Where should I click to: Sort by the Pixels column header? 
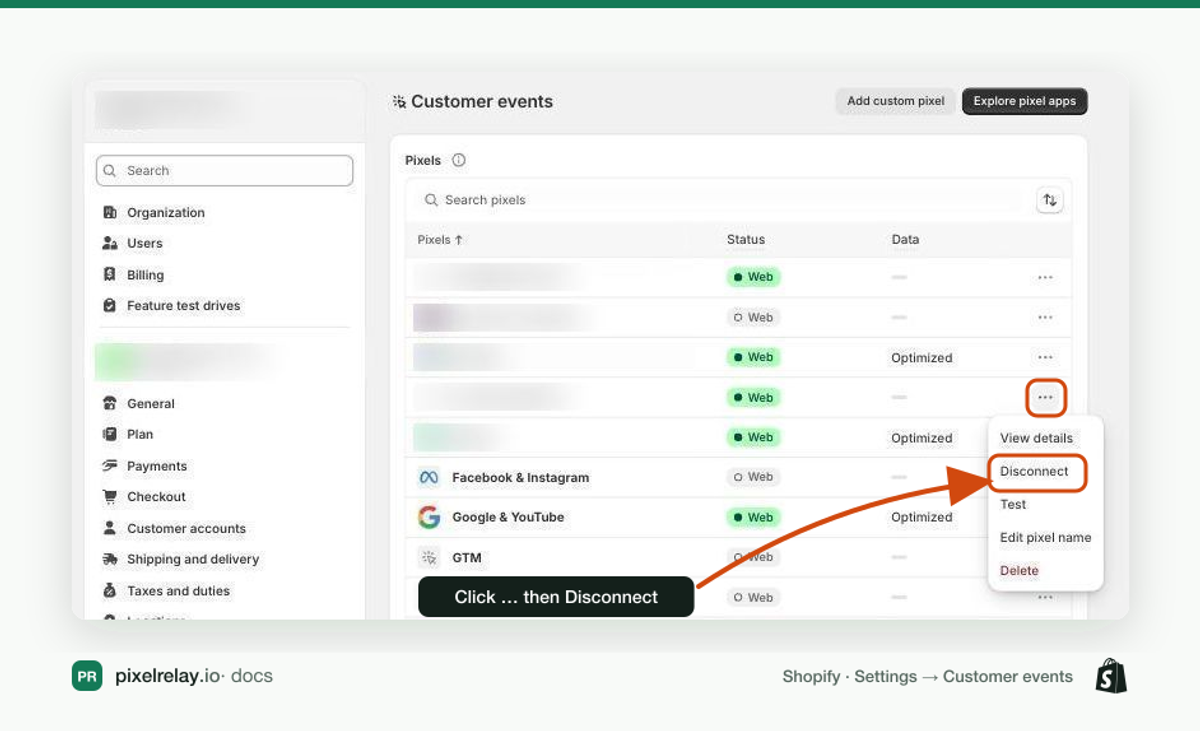click(x=440, y=240)
